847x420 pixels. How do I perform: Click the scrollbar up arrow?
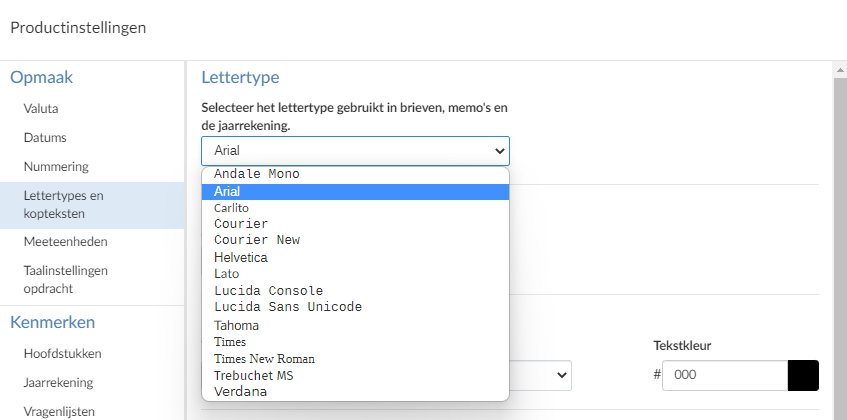point(841,70)
